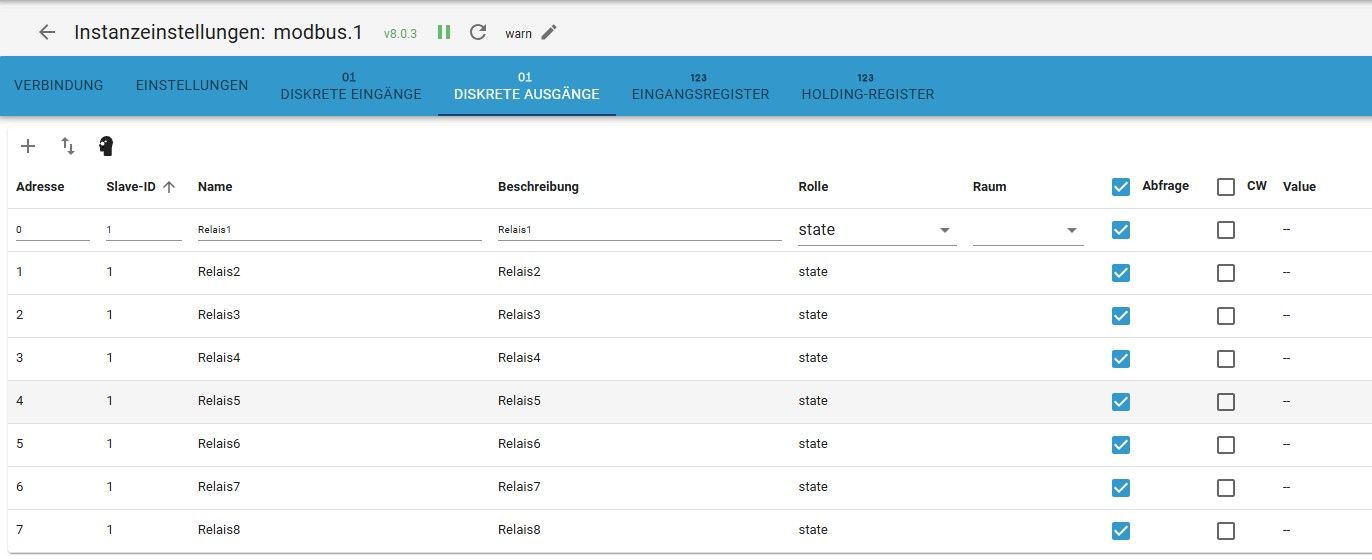Switch to the Holding-Register tab
Screen dimensions: 1372x560
point(867,87)
